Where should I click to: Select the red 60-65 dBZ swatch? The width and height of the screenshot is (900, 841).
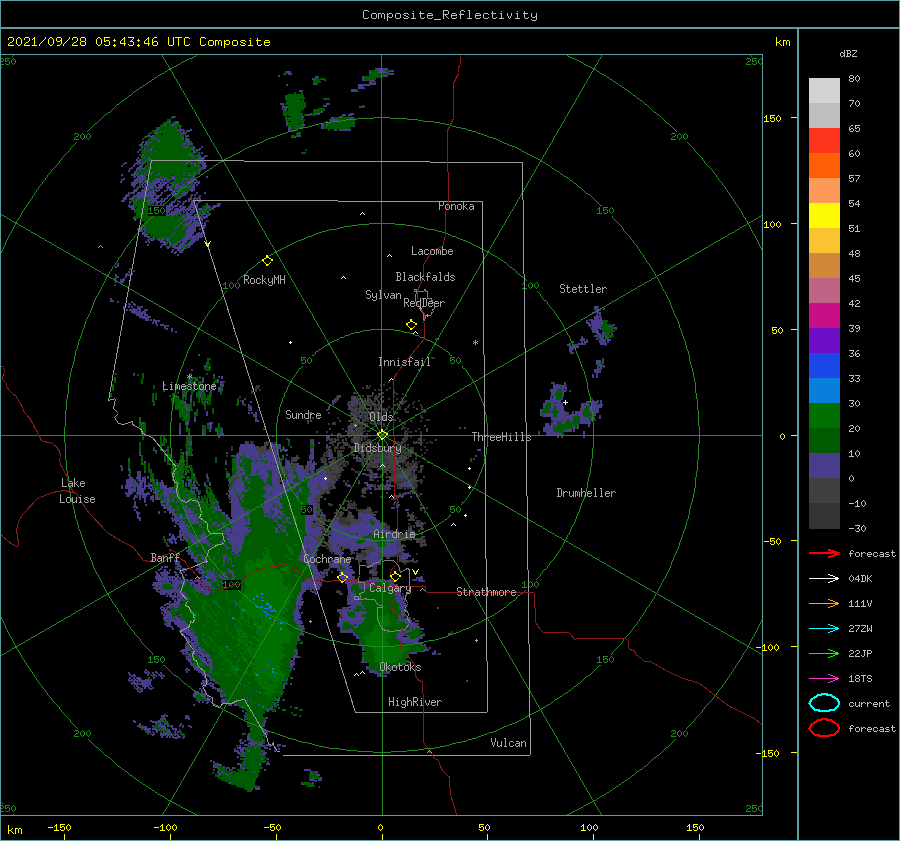pos(824,141)
